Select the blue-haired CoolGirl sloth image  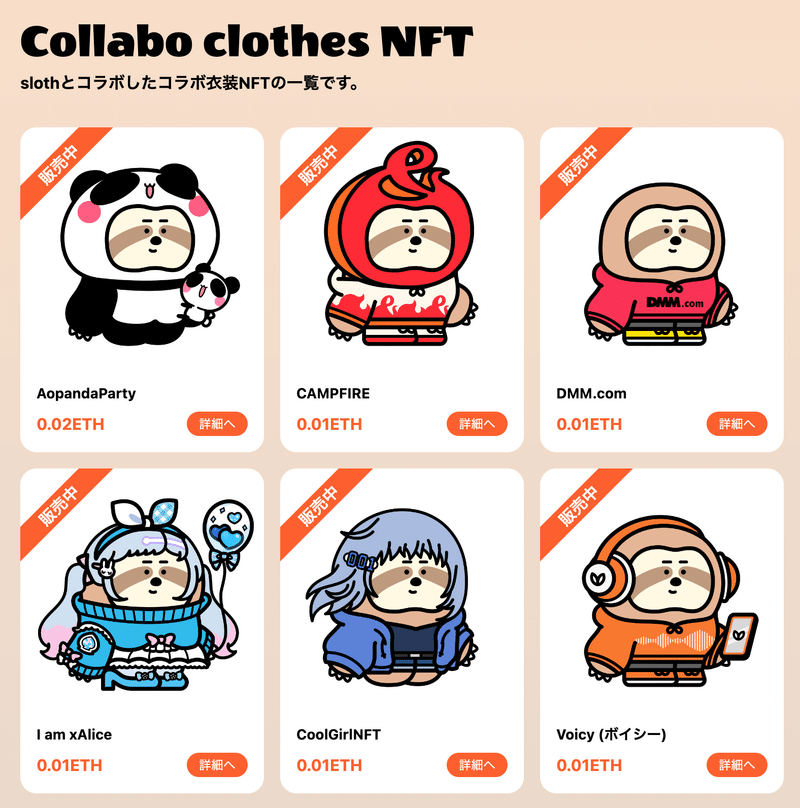pyautogui.click(x=392, y=598)
